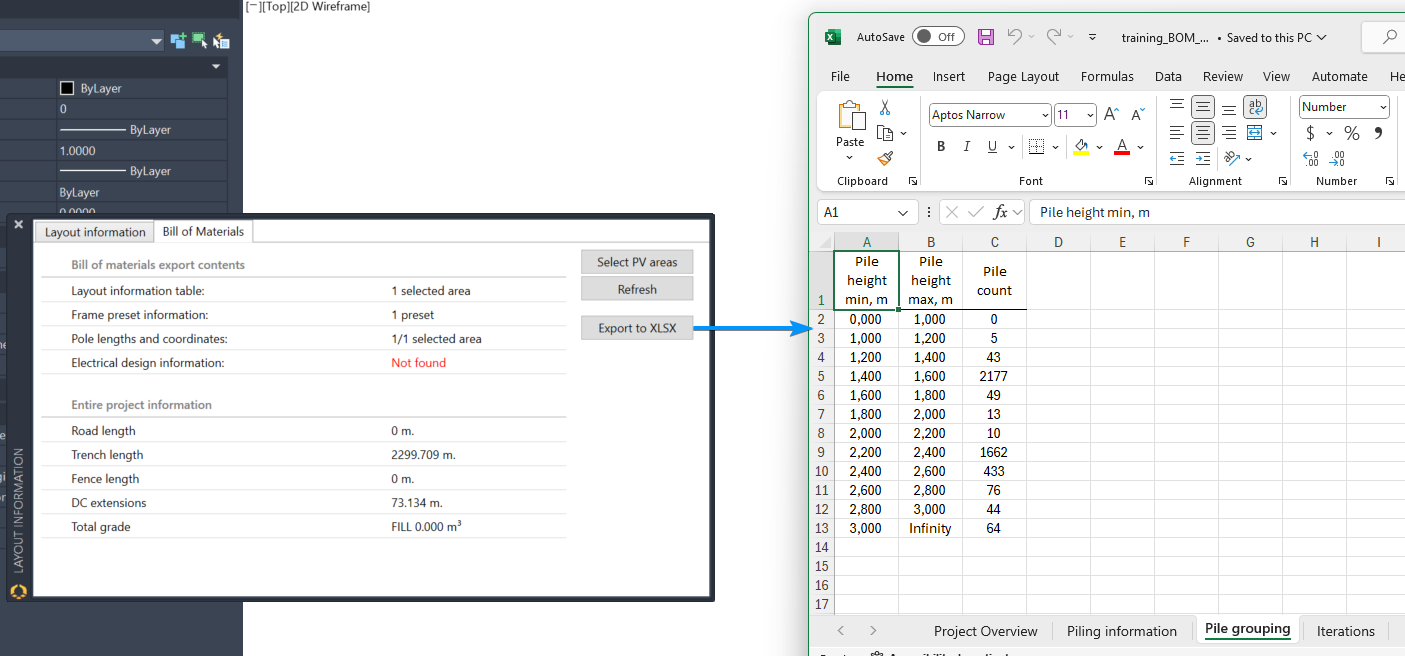Select the Select Objects icon in Properties palette
Viewport: 1405px width, 656px height.
pyautogui.click(x=199, y=41)
